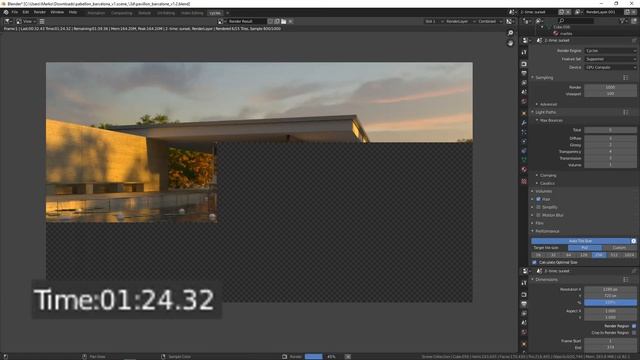Image resolution: width=640 pixels, height=360 pixels.
Task: Expand the Volumes panel
Action: (x=543, y=191)
